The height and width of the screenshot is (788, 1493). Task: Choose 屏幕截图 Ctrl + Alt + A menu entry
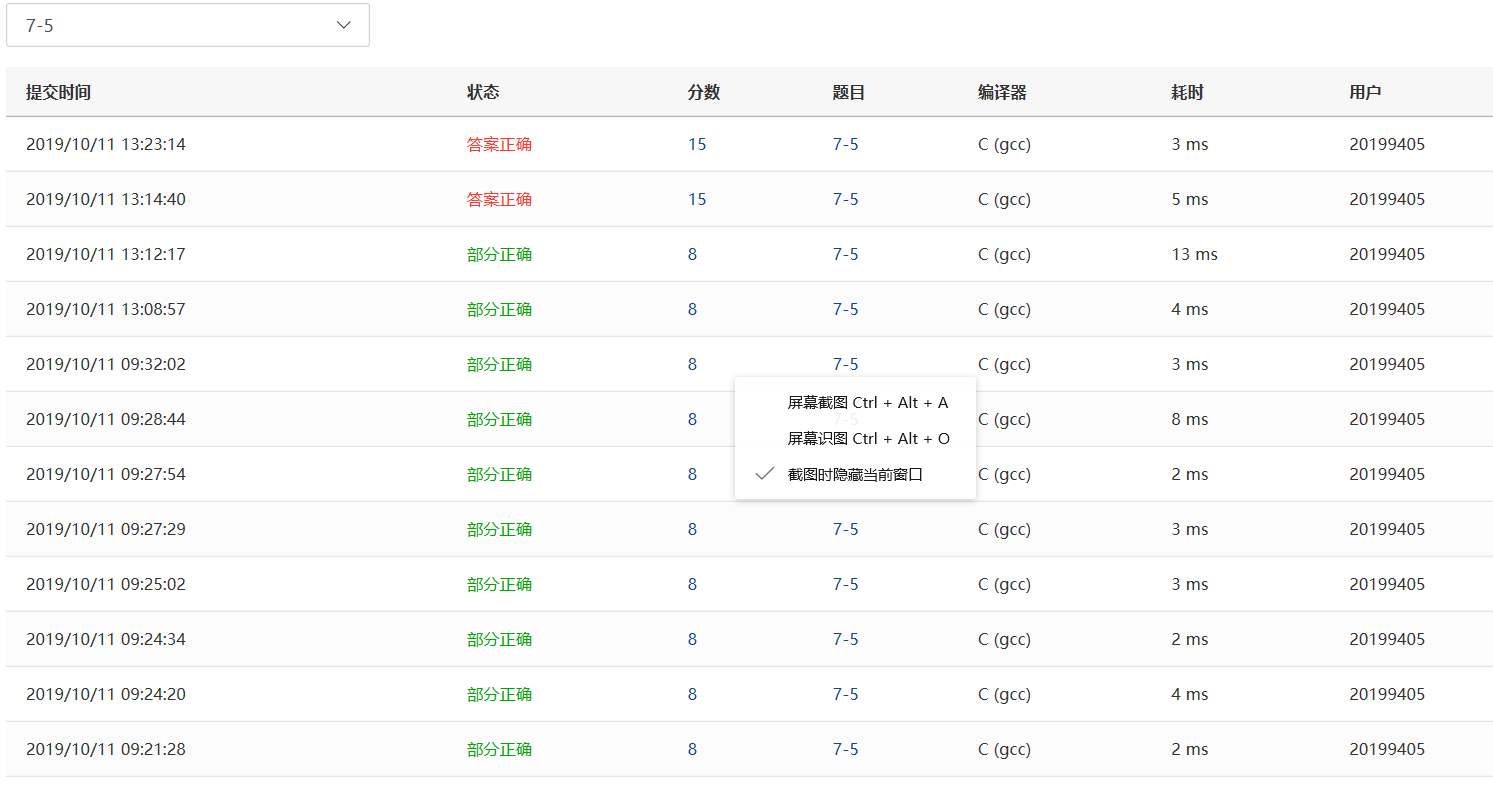point(855,403)
